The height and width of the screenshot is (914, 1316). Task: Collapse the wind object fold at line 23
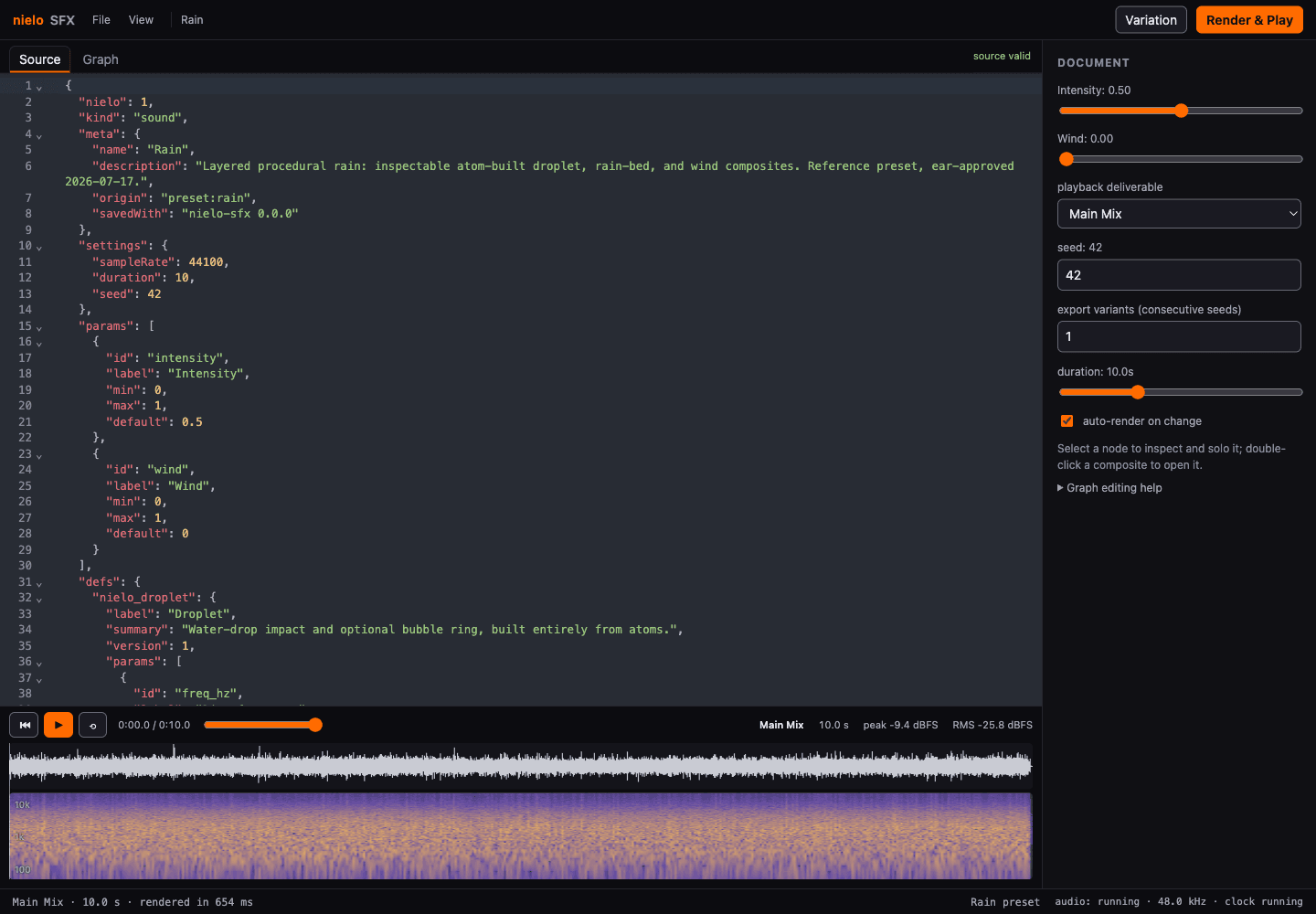click(39, 455)
